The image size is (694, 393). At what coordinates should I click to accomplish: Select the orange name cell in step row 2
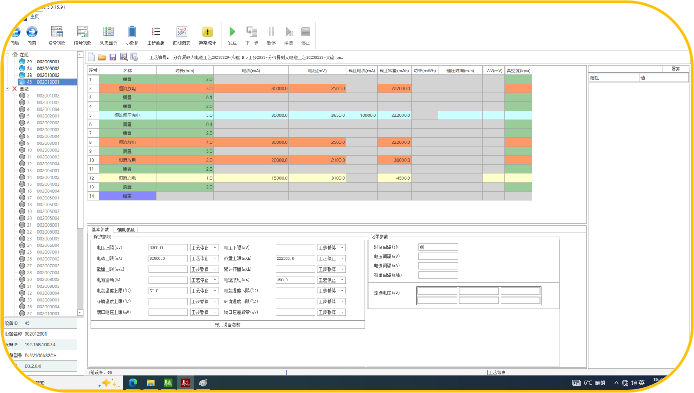127,89
